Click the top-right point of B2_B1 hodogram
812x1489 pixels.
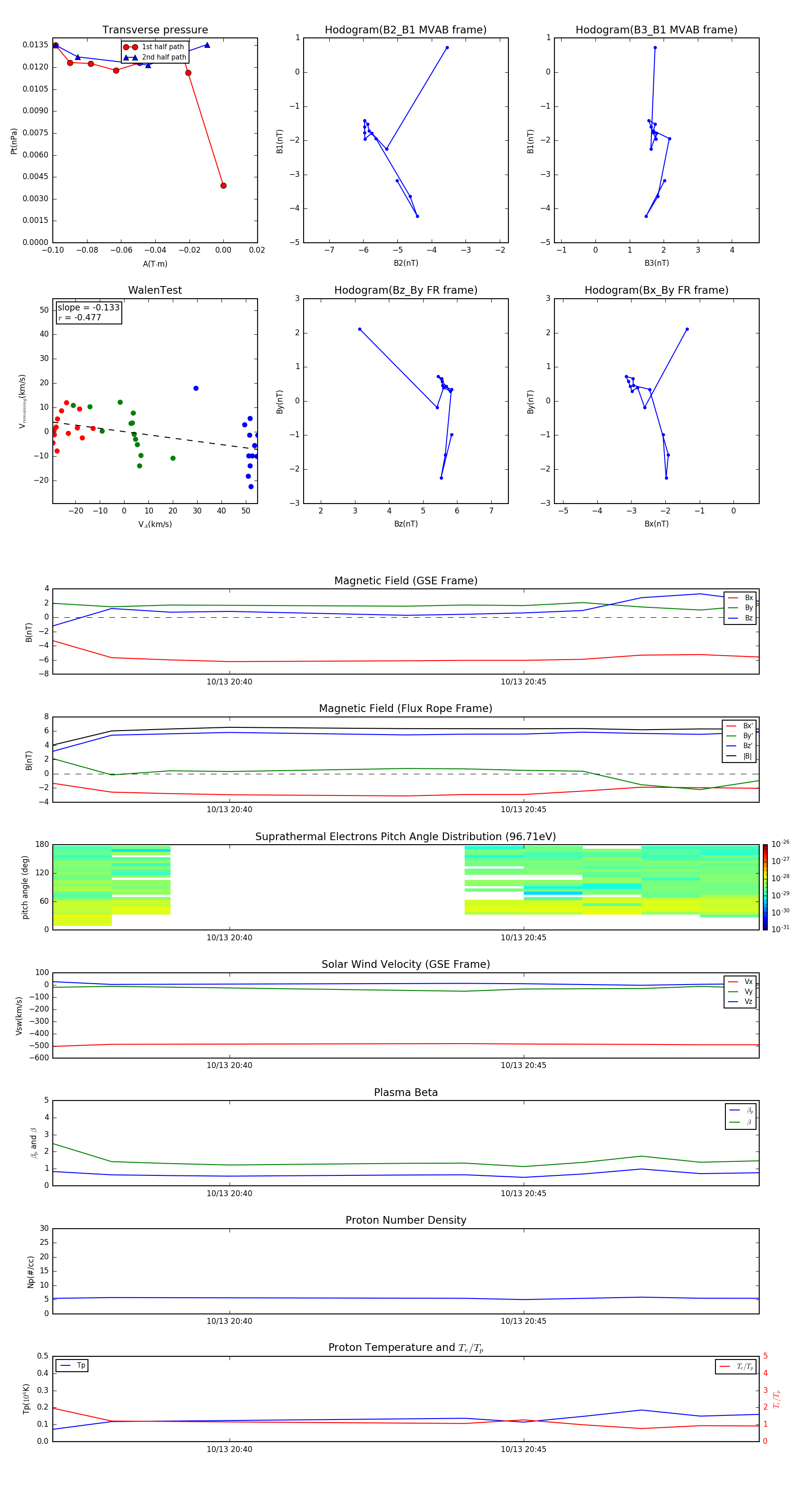tap(447, 48)
